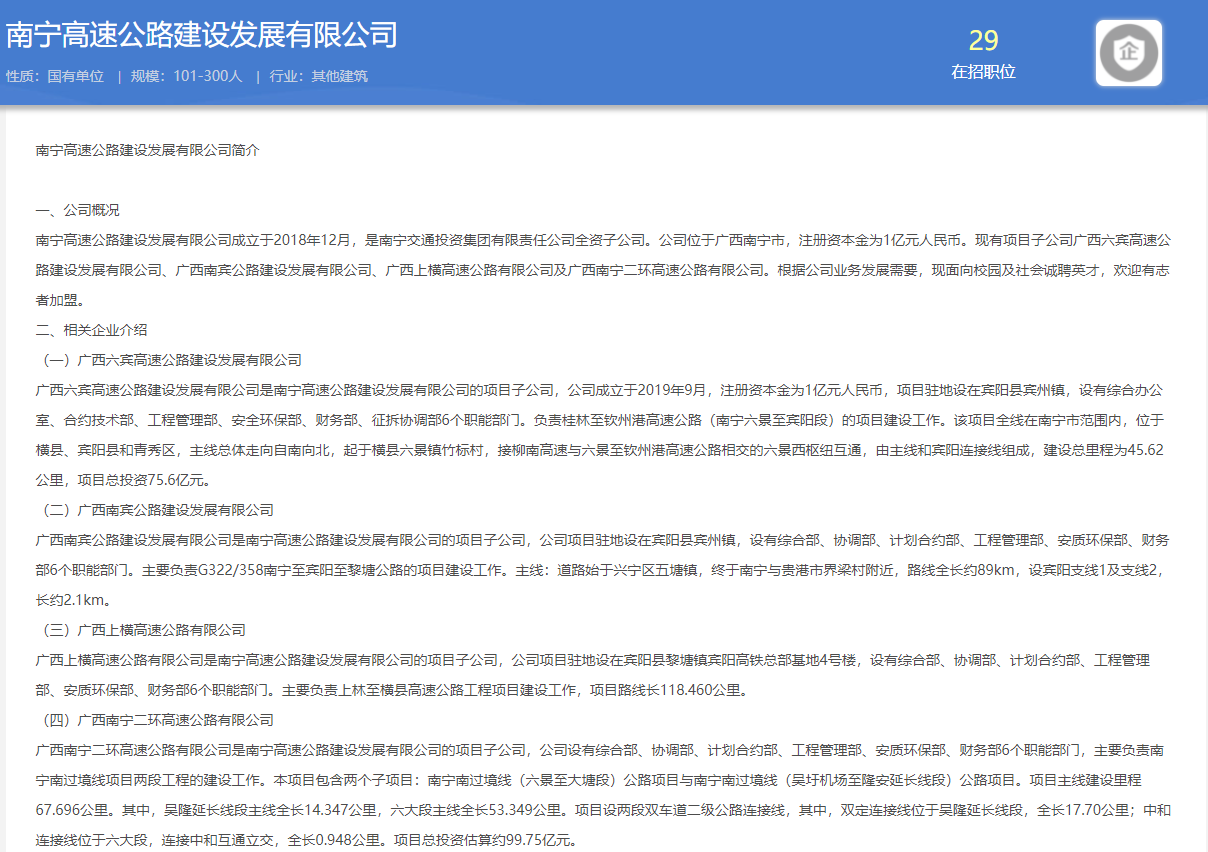Image resolution: width=1208 pixels, height=852 pixels.
Task: Click subheading （一）广西六宾高速公路建设发展有限公司
Action: pyautogui.click(x=170, y=360)
